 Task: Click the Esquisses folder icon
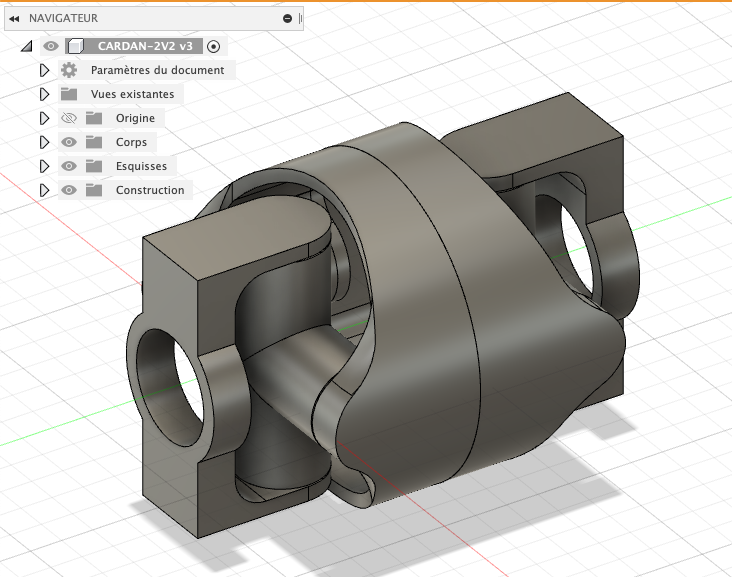click(x=94, y=166)
